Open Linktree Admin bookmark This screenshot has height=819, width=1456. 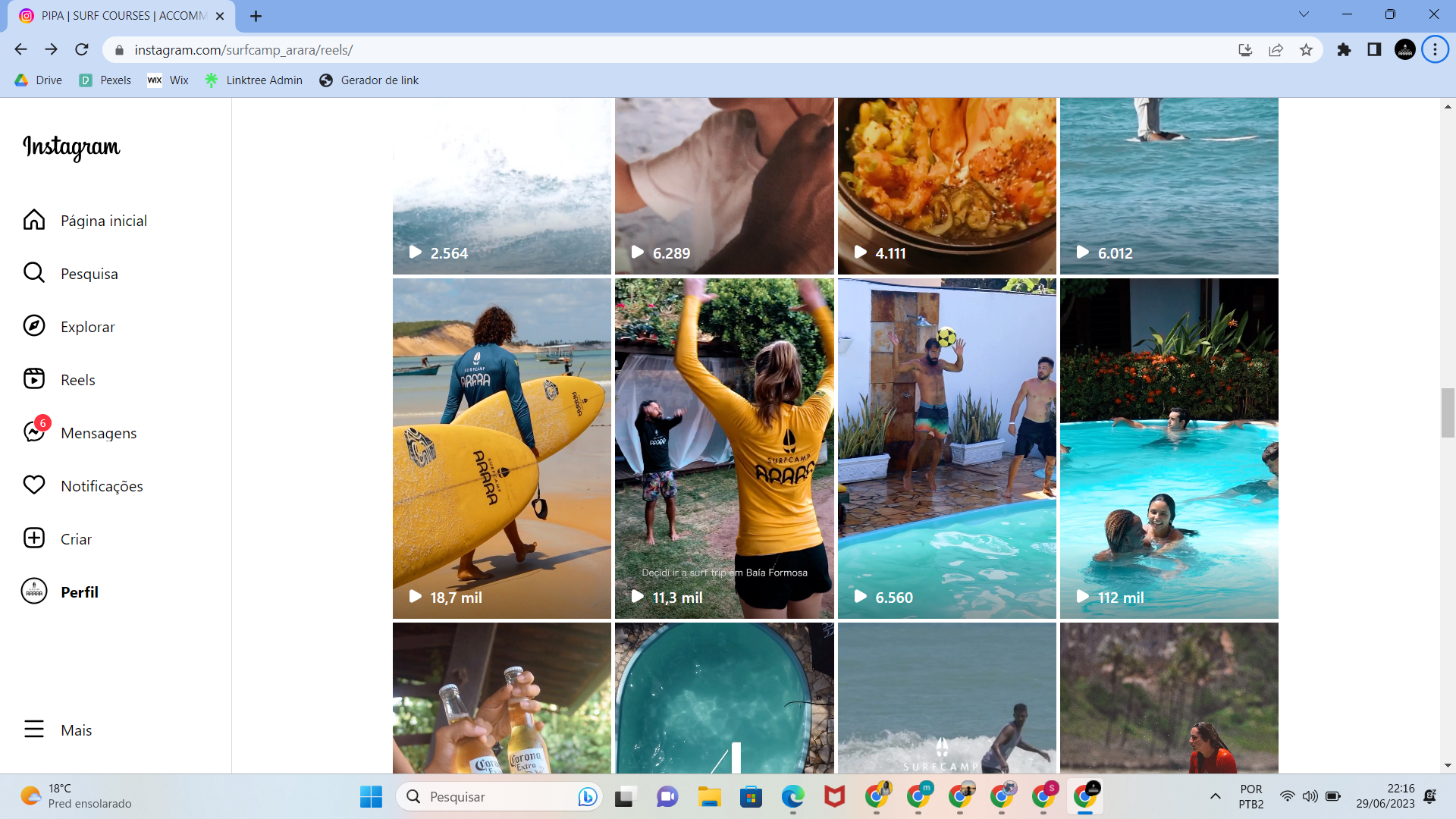[x=254, y=80]
